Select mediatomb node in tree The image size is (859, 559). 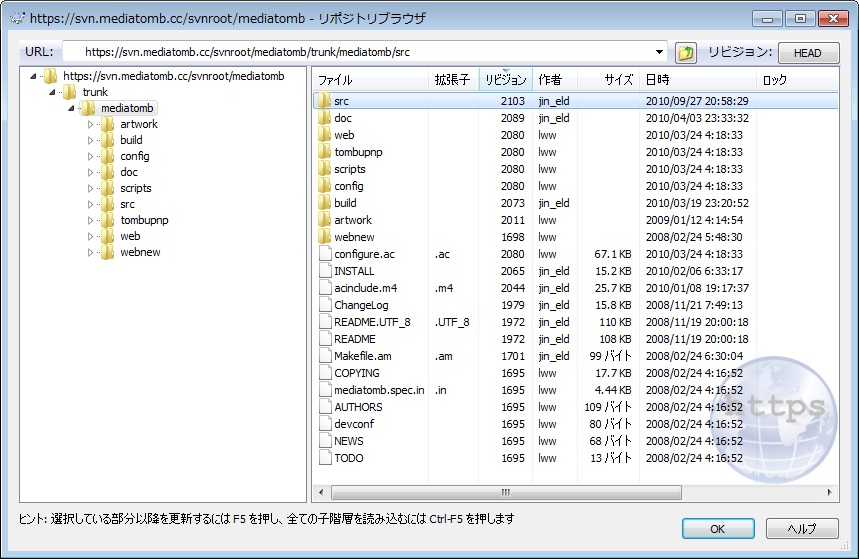(x=127, y=108)
